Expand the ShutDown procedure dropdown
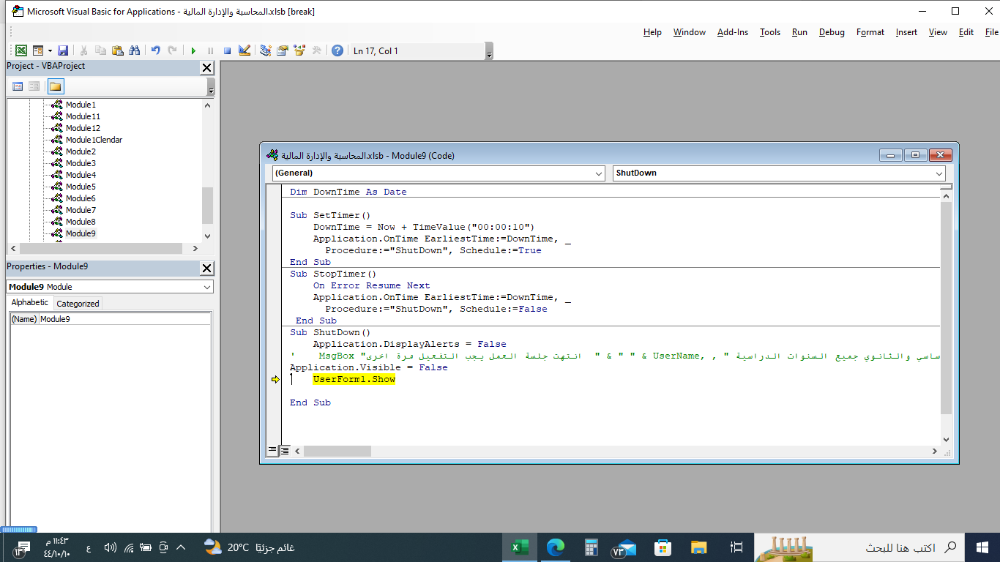Image resolution: width=1000 pixels, height=562 pixels. pos(938,173)
